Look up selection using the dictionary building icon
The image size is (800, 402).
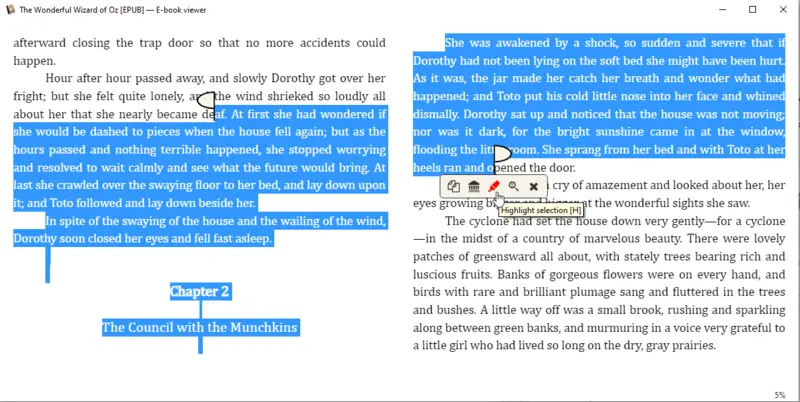tap(473, 186)
